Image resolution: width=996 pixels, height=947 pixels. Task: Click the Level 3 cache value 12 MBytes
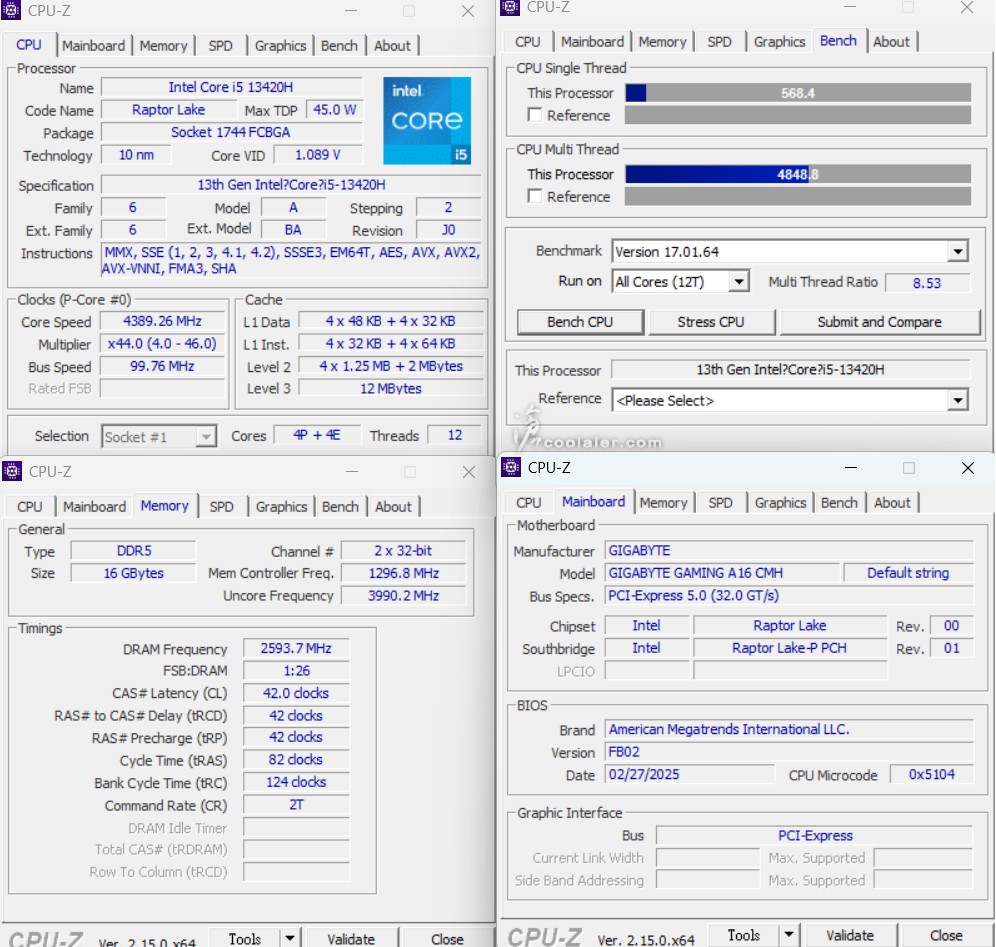[391, 388]
